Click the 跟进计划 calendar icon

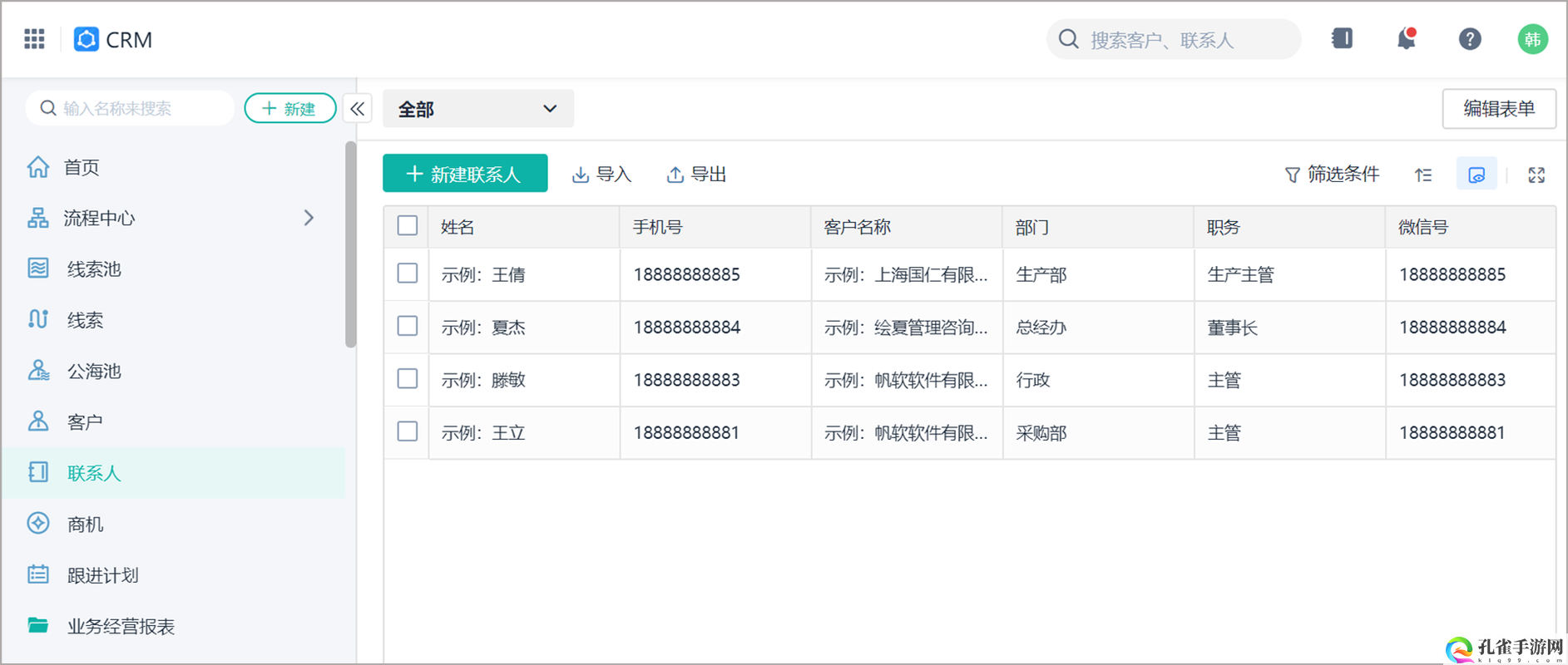[38, 574]
